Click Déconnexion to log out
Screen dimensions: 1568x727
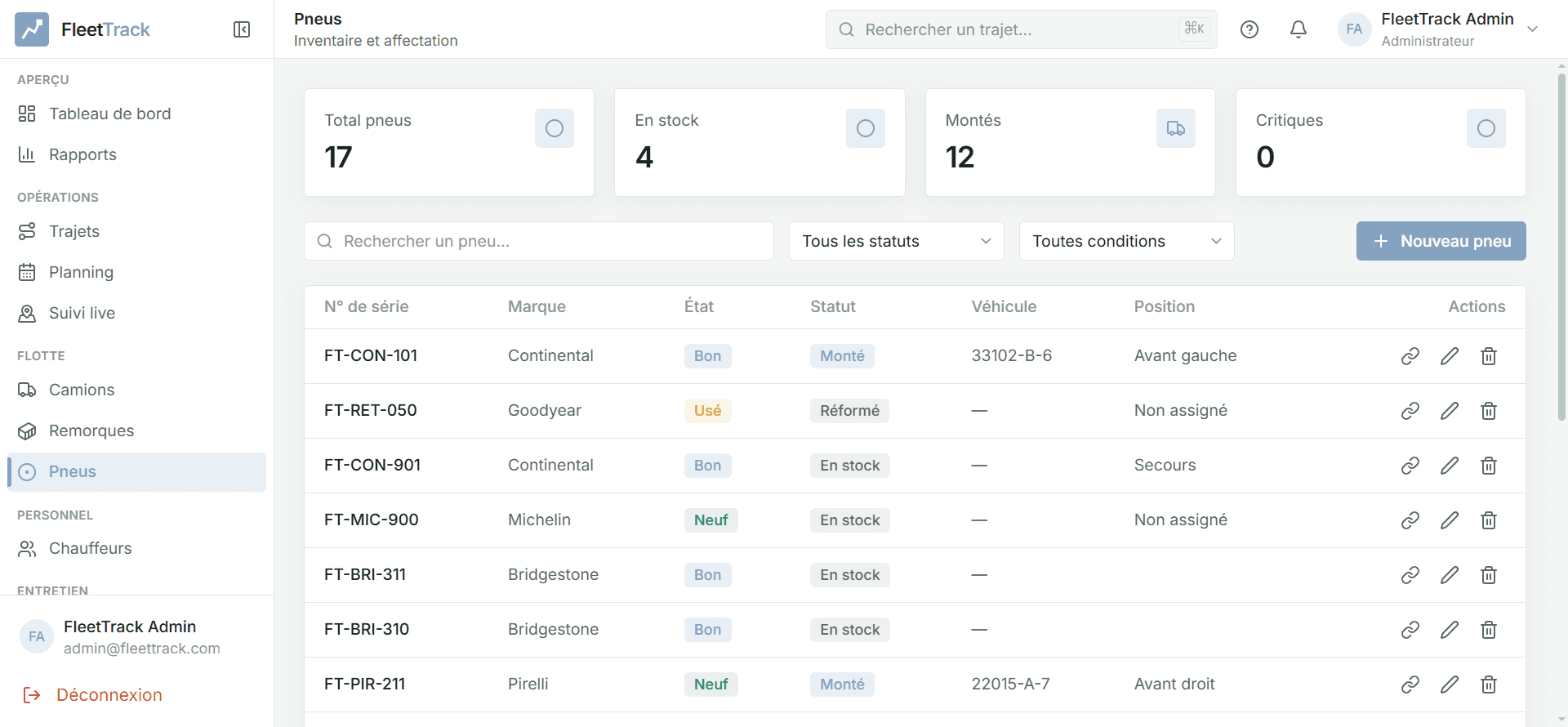pos(92,695)
